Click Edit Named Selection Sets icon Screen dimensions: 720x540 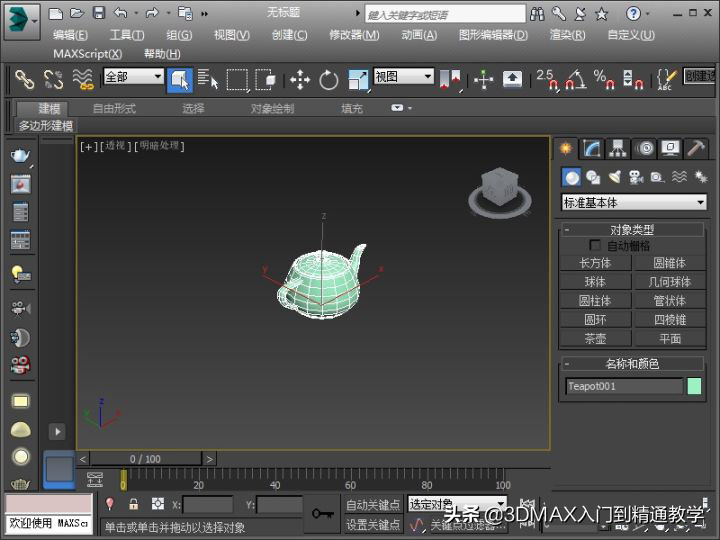[666, 80]
